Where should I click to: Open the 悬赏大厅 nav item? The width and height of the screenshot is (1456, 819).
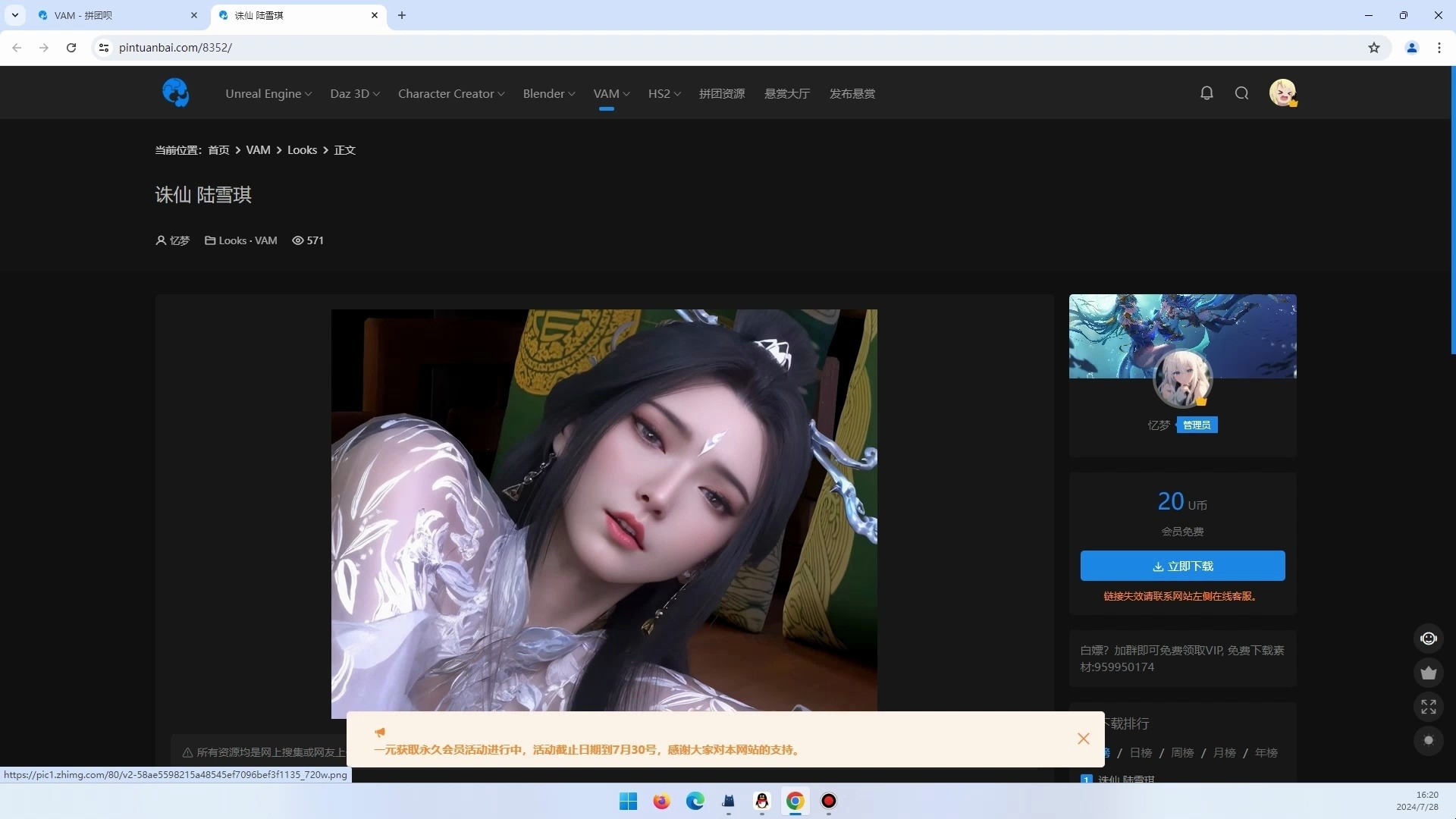(x=787, y=93)
